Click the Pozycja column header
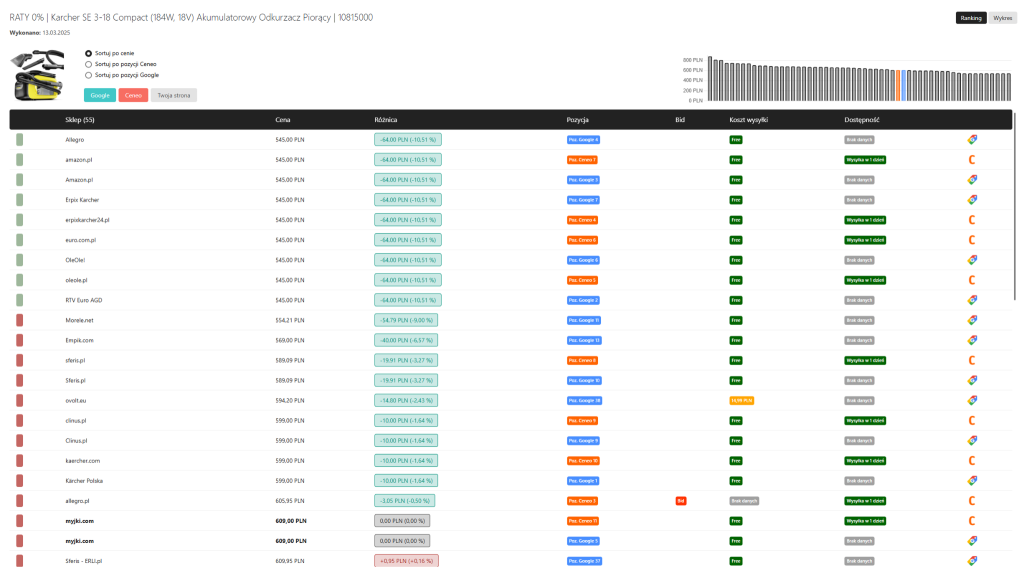 pos(577,120)
